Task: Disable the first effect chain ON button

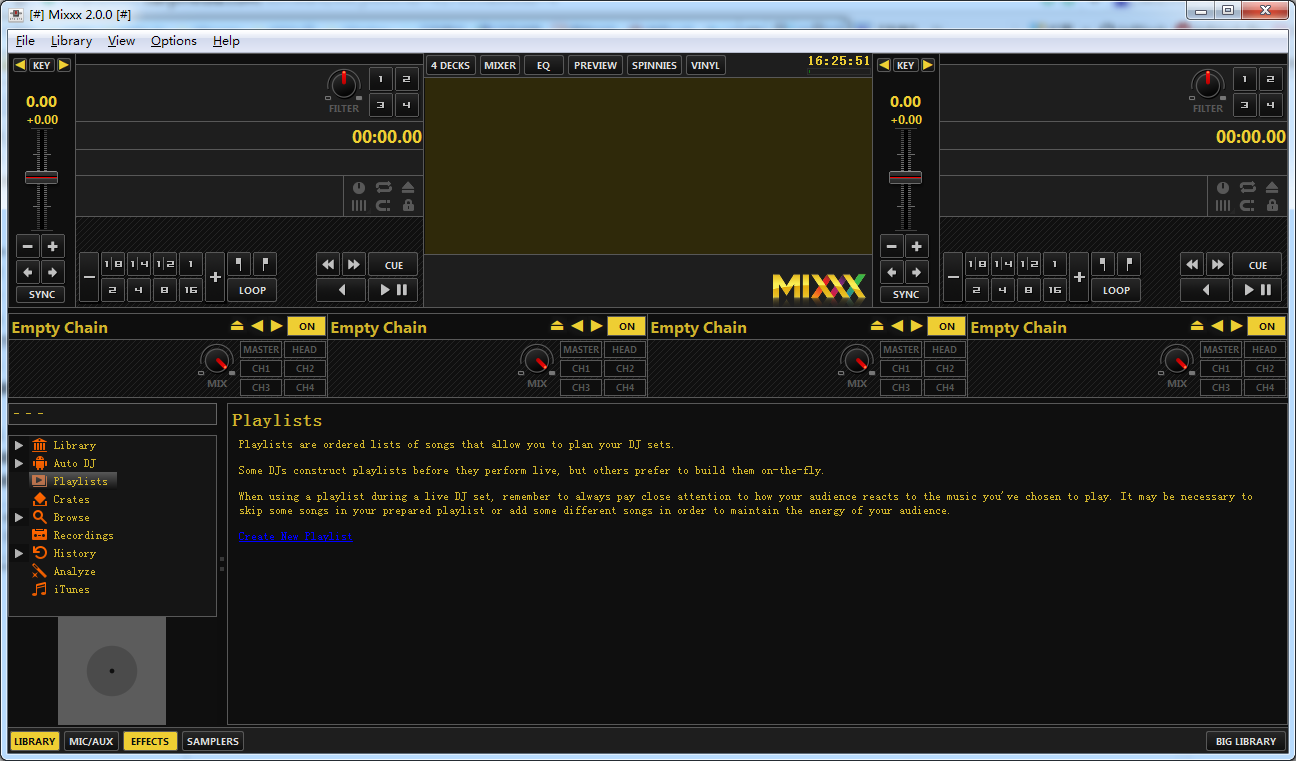Action: pos(306,326)
